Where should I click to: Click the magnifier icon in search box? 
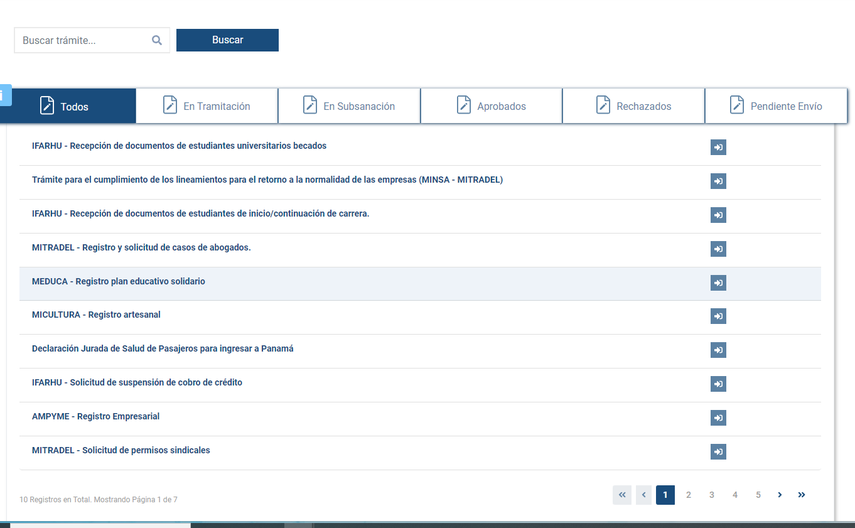click(x=156, y=40)
